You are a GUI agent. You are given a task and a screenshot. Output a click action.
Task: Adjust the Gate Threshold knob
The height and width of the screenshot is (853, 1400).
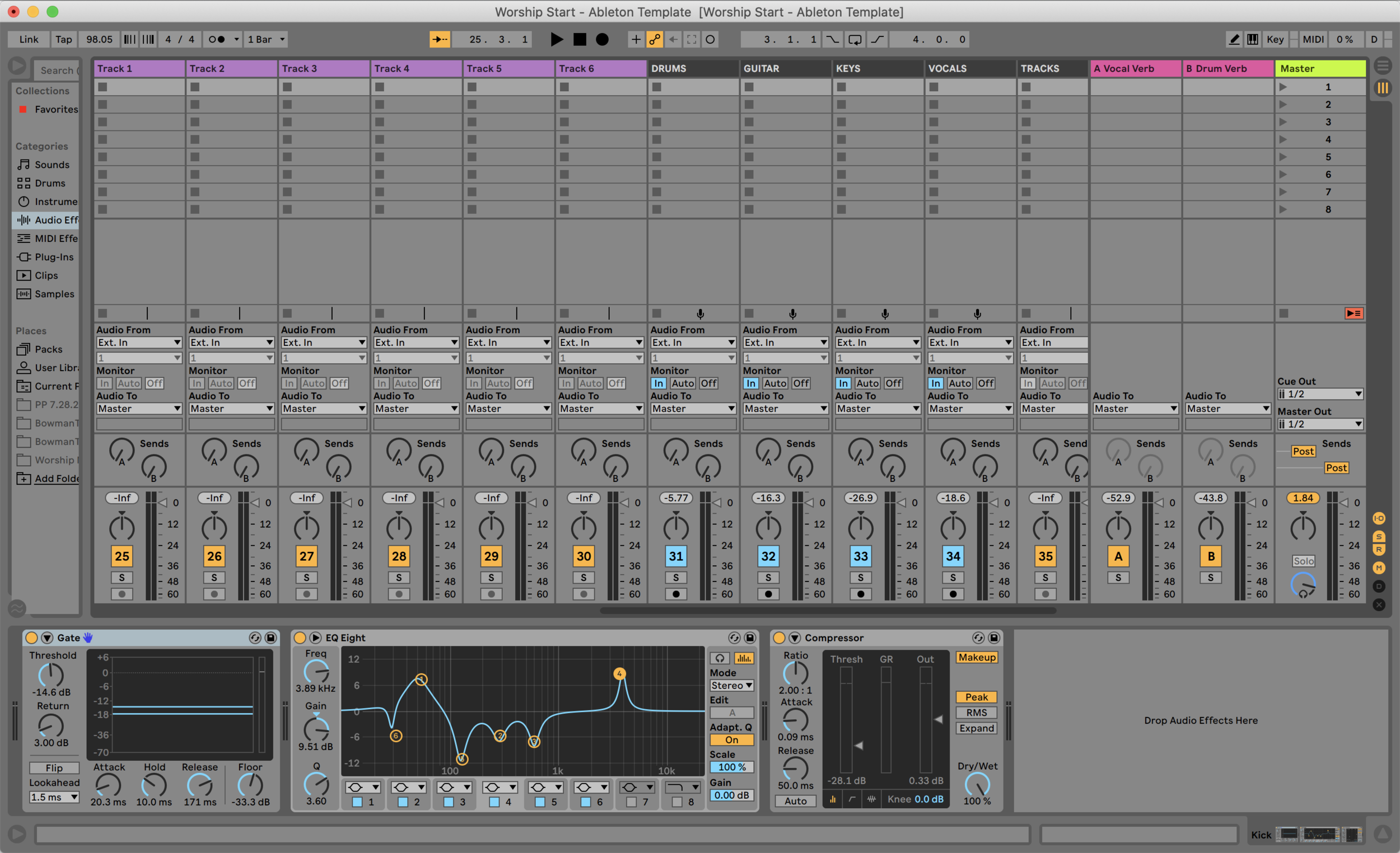click(x=50, y=674)
